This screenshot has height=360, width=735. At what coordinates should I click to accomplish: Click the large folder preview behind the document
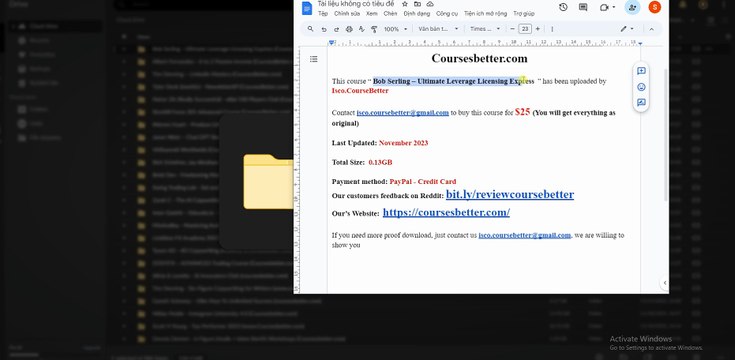[x=268, y=182]
